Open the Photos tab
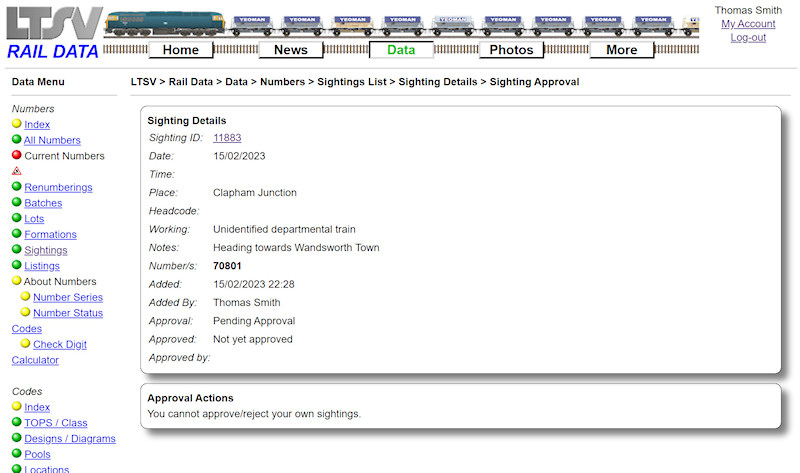 pyautogui.click(x=511, y=49)
